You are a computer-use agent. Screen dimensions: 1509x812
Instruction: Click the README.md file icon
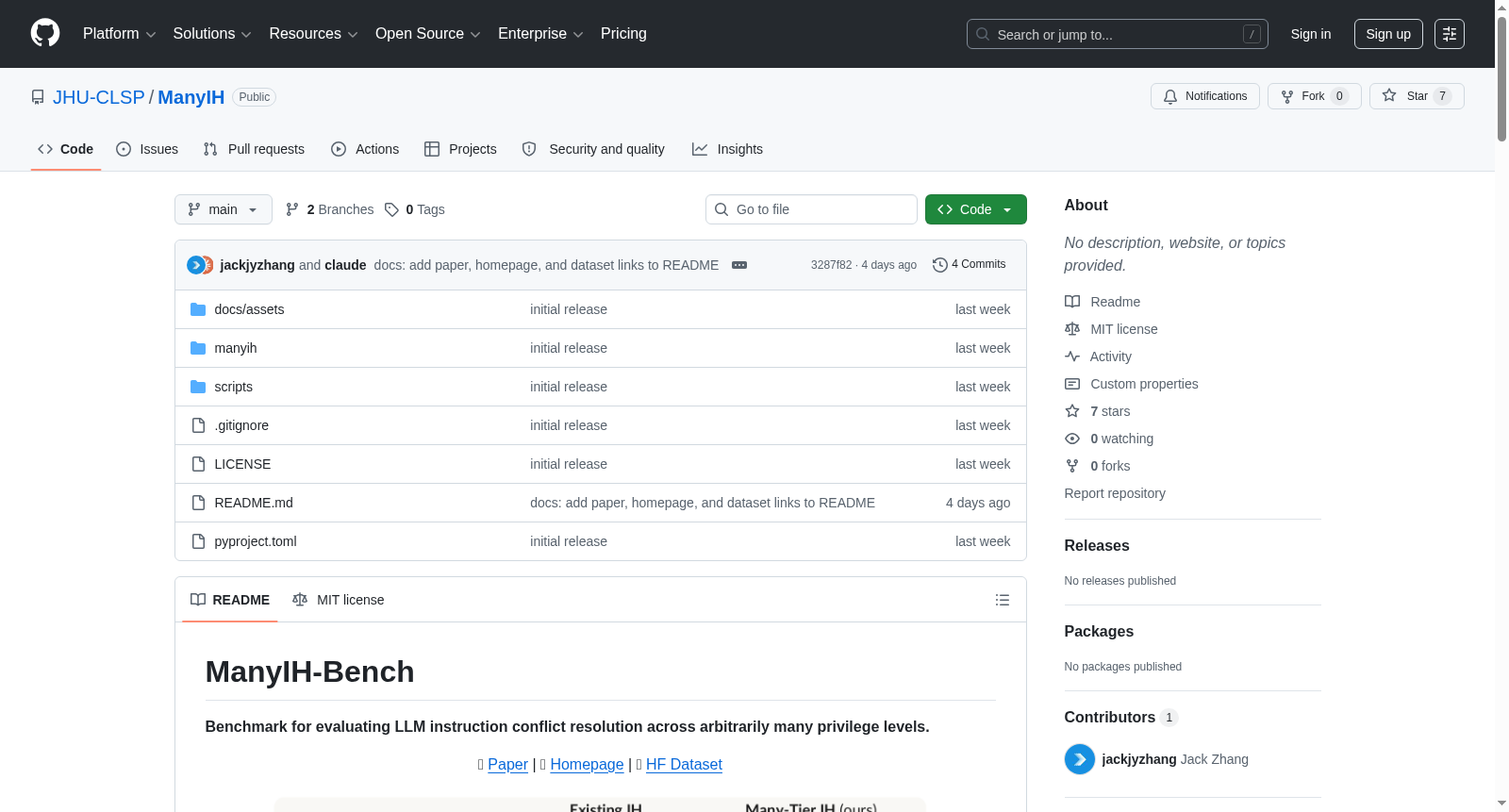point(198,503)
